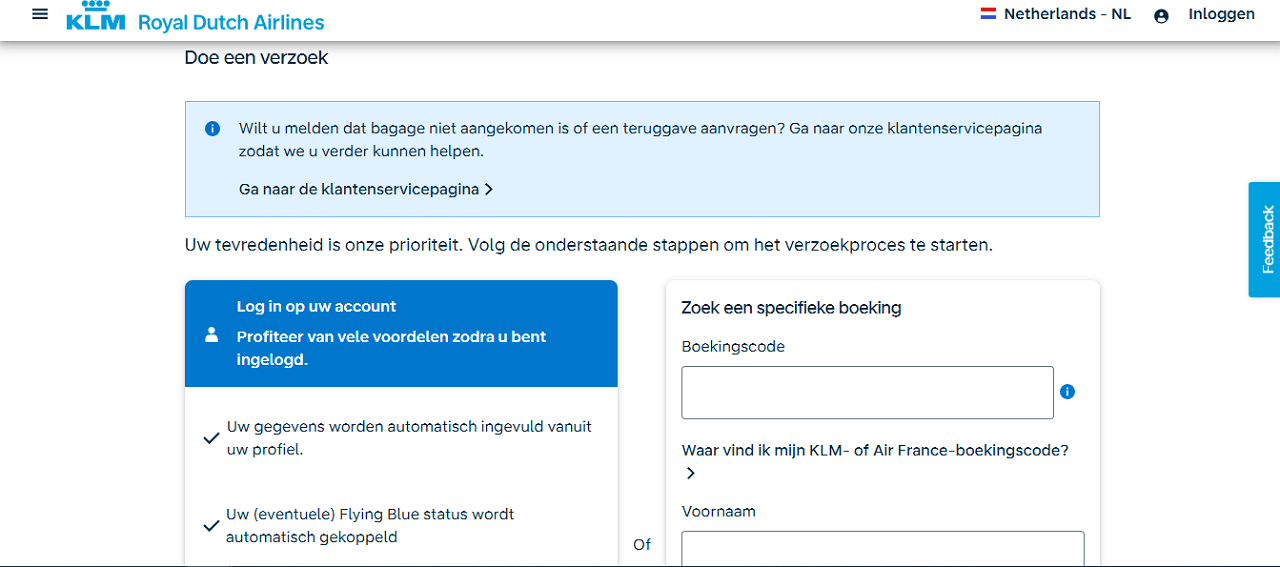
Task: Click the Netherlands flag icon
Action: pos(988,14)
